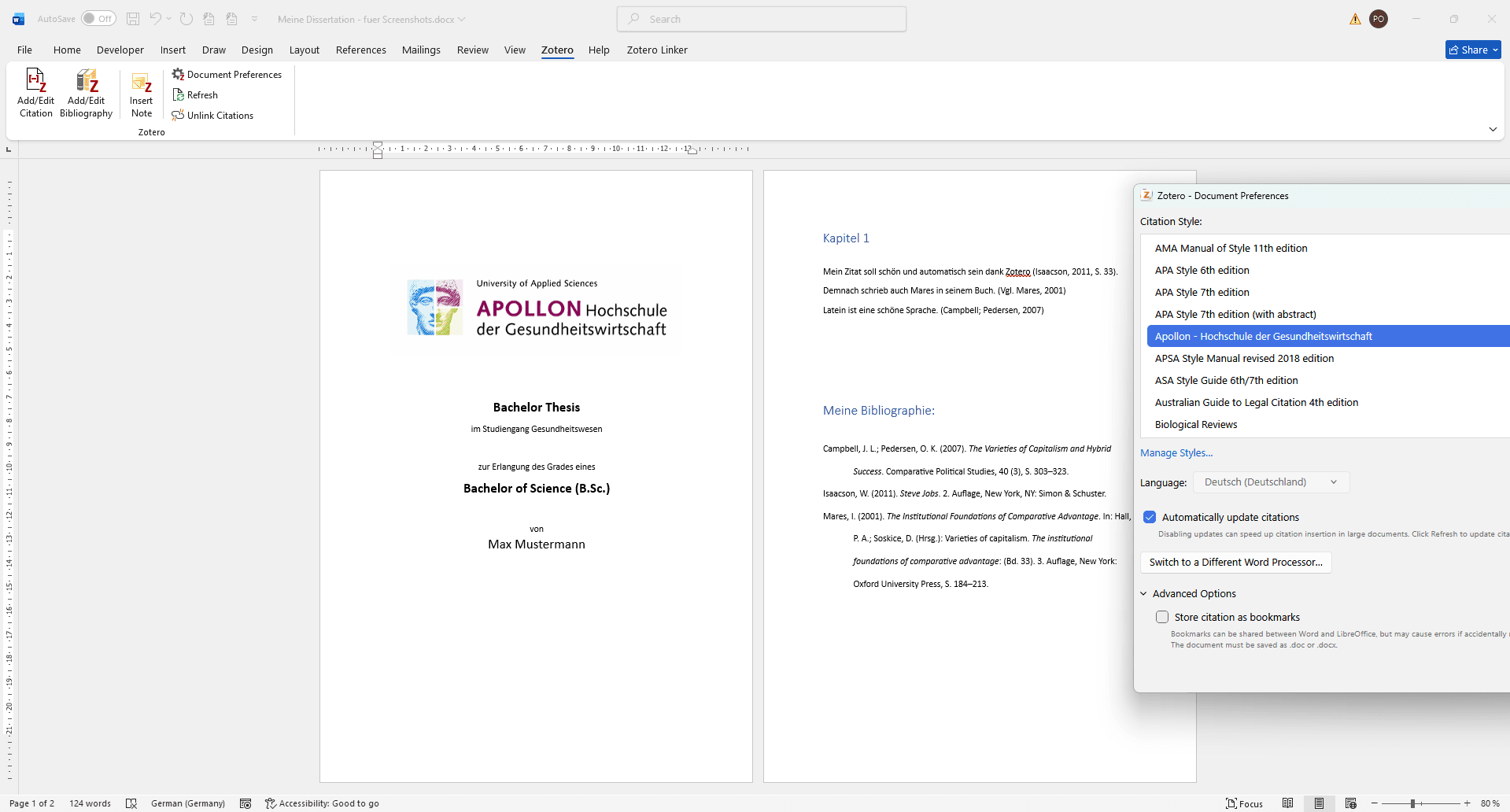Insert a Zotero note
1510x812 pixels.
[x=142, y=93]
